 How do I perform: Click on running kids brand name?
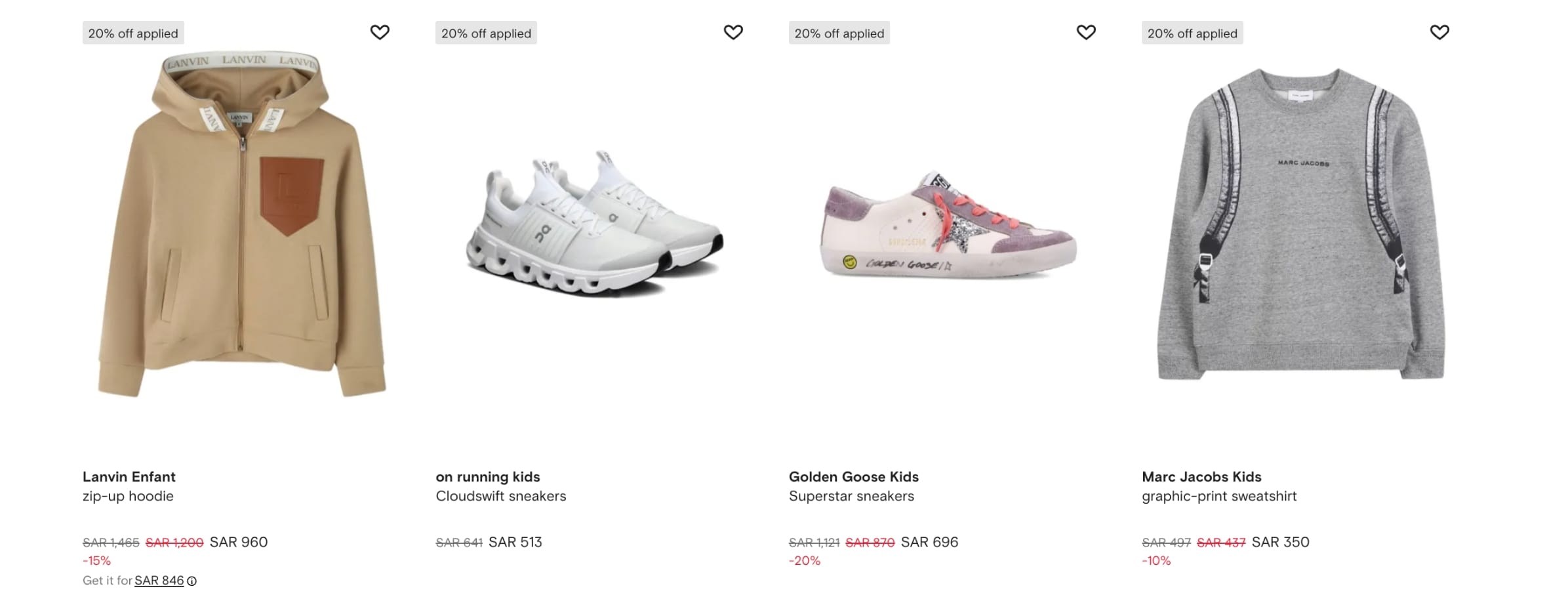[487, 477]
